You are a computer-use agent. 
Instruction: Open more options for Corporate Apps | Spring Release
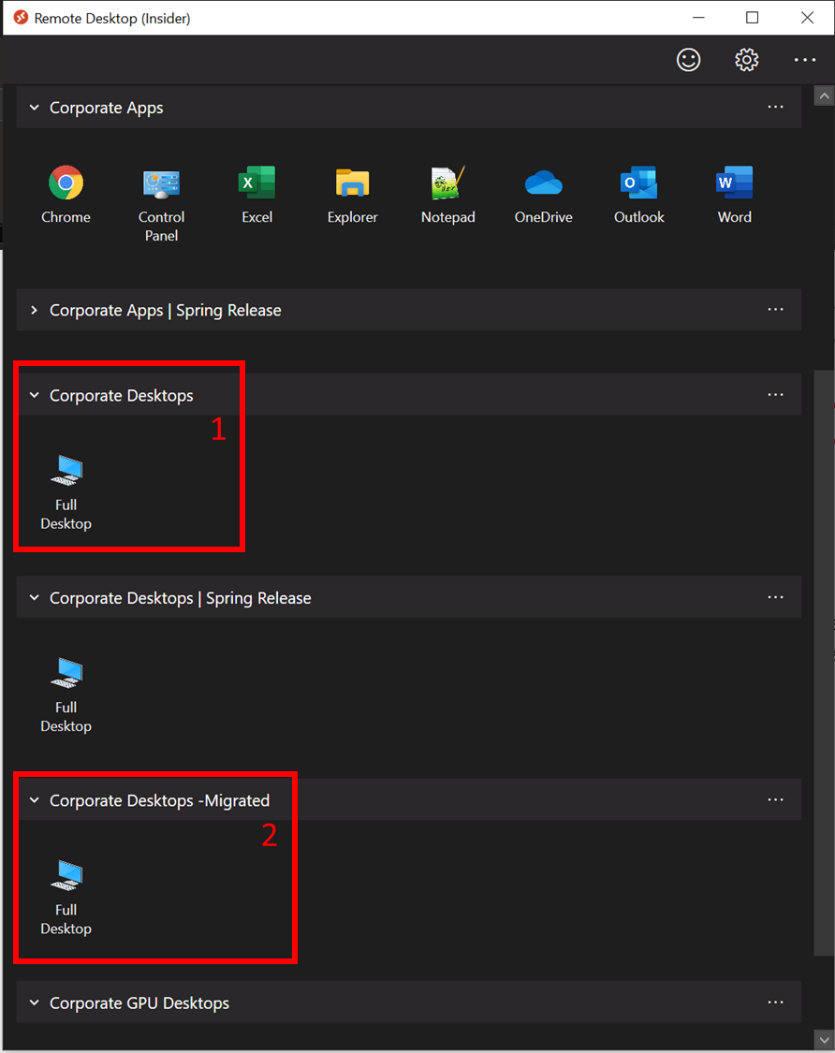775,310
